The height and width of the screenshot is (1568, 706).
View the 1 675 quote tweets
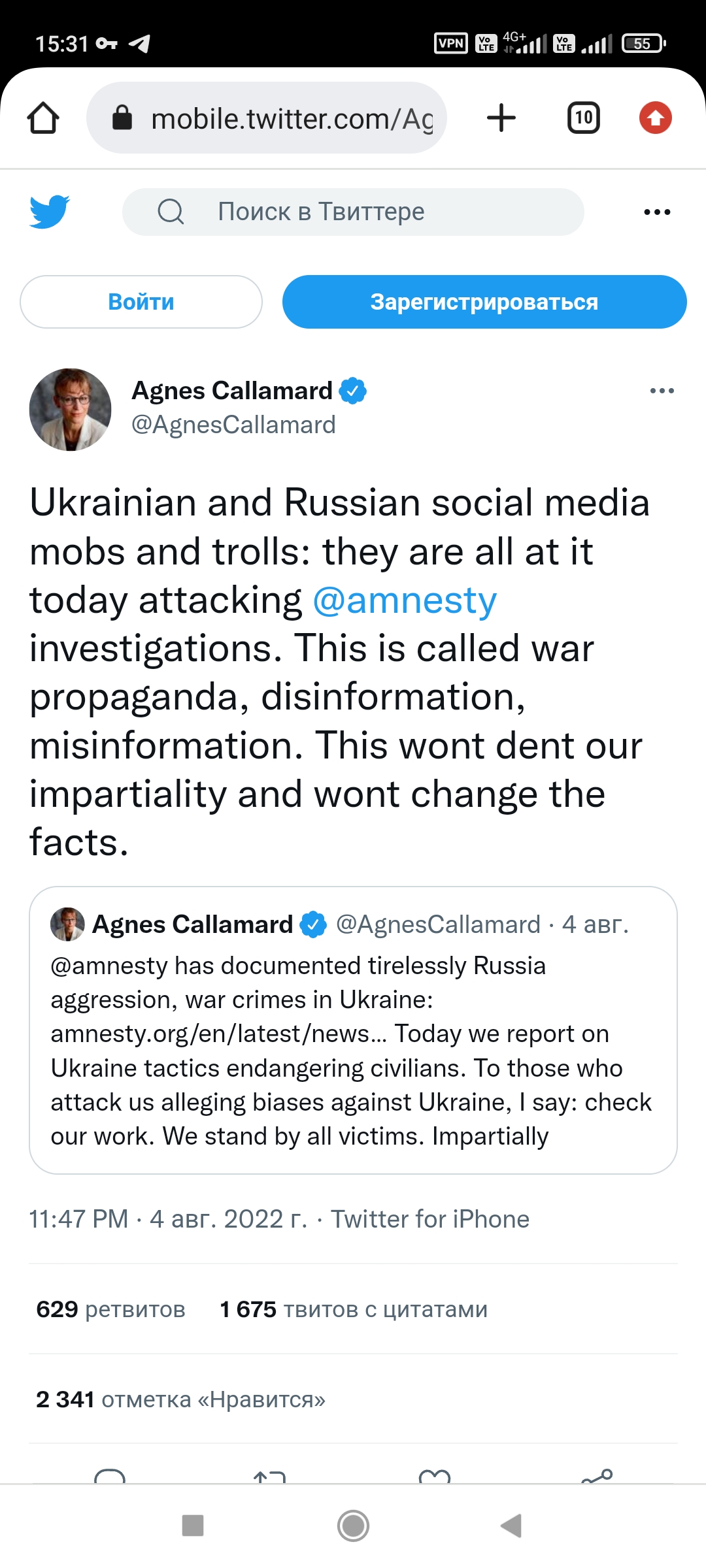coord(354,1309)
